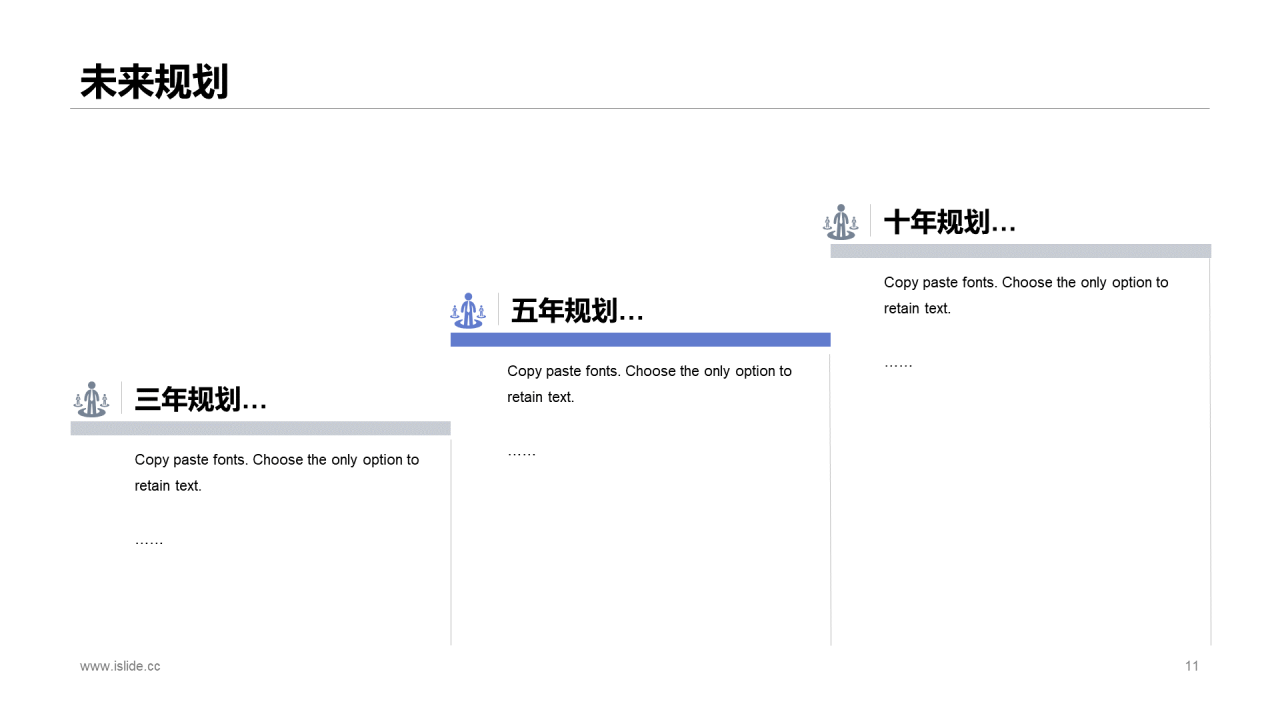Open the www.islide.cc footer link
Image resolution: width=1280 pixels, height=720 pixels.
(x=120, y=666)
